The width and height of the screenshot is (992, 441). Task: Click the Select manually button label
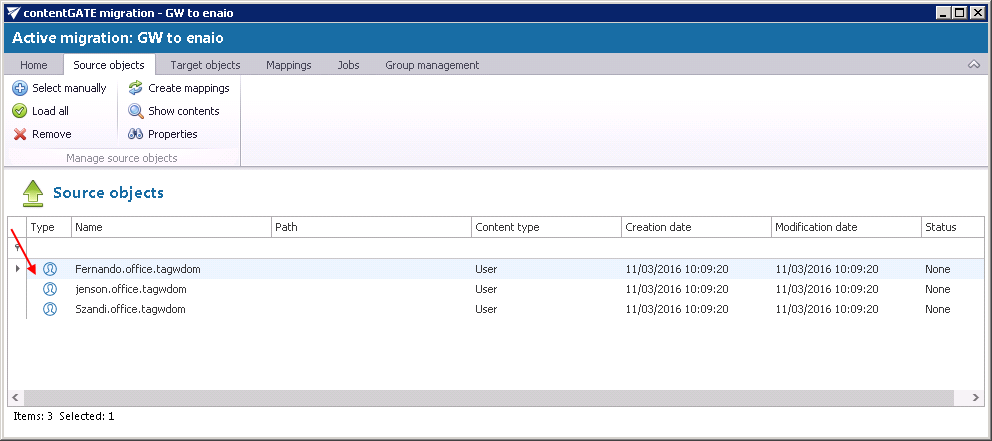[69, 88]
